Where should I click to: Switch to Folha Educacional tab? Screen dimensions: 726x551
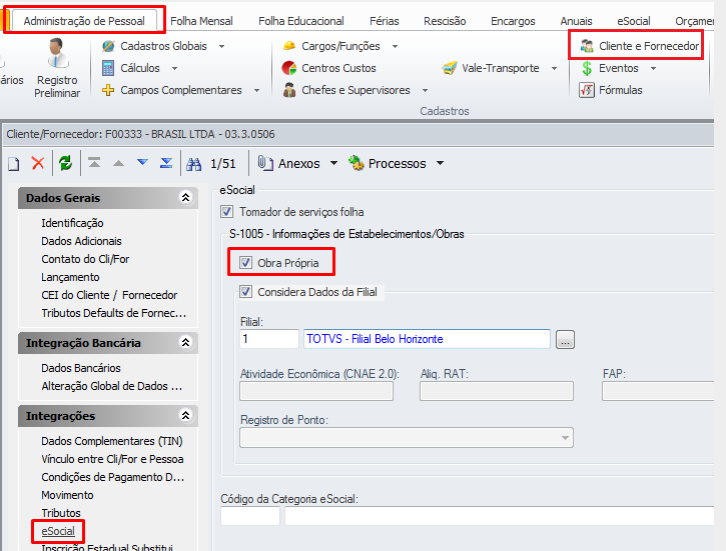click(301, 21)
